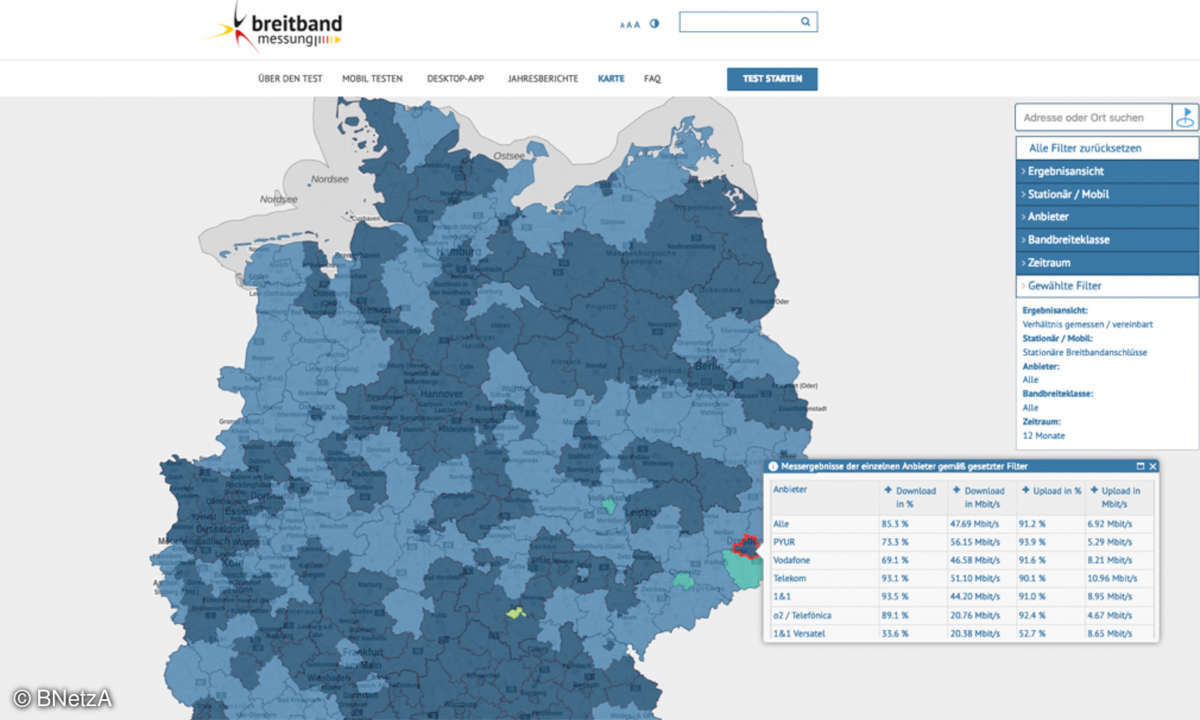The image size is (1200, 720).
Task: Click the red-outlined highlighted map district
Action: (746, 546)
